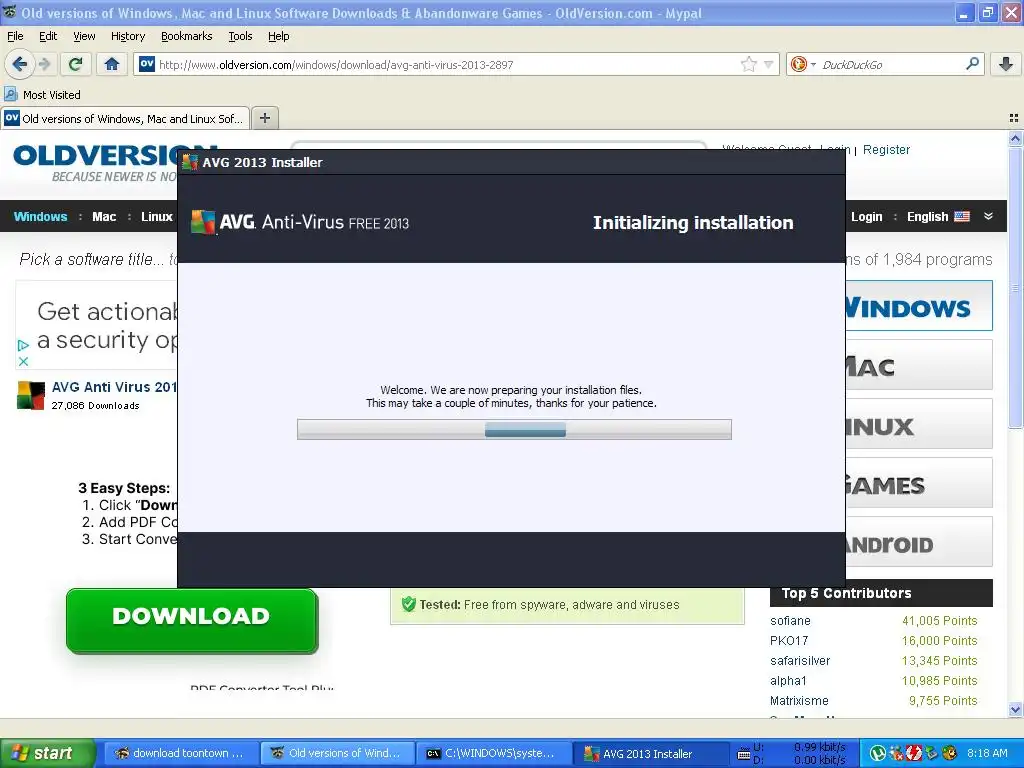Click the AVG logo in installer header
This screenshot has height=768, width=1024.
coord(203,222)
